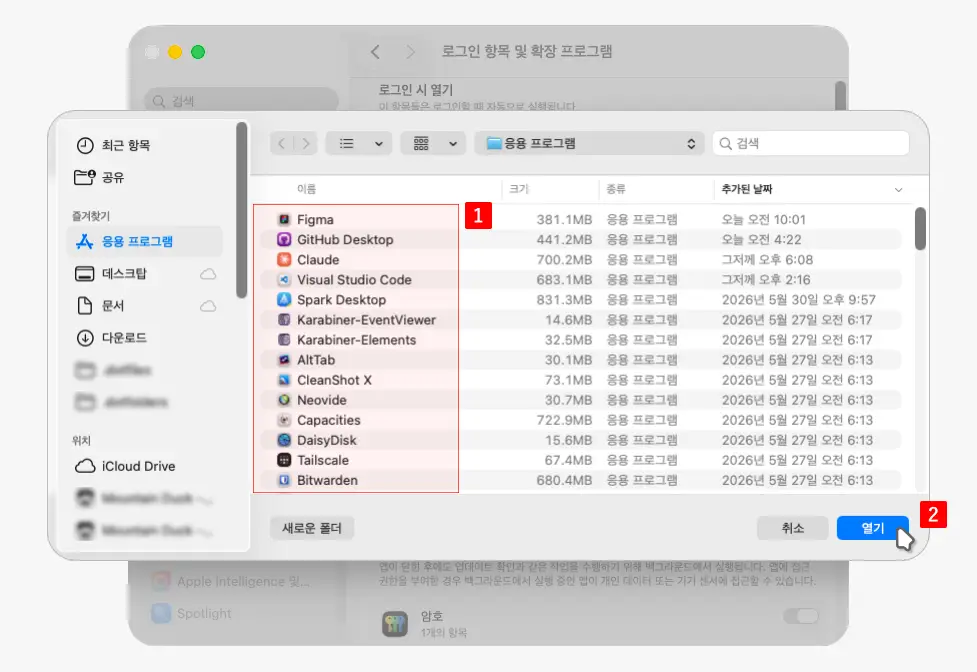Click the 열기 button
The height and width of the screenshot is (672, 977).
(x=872, y=528)
